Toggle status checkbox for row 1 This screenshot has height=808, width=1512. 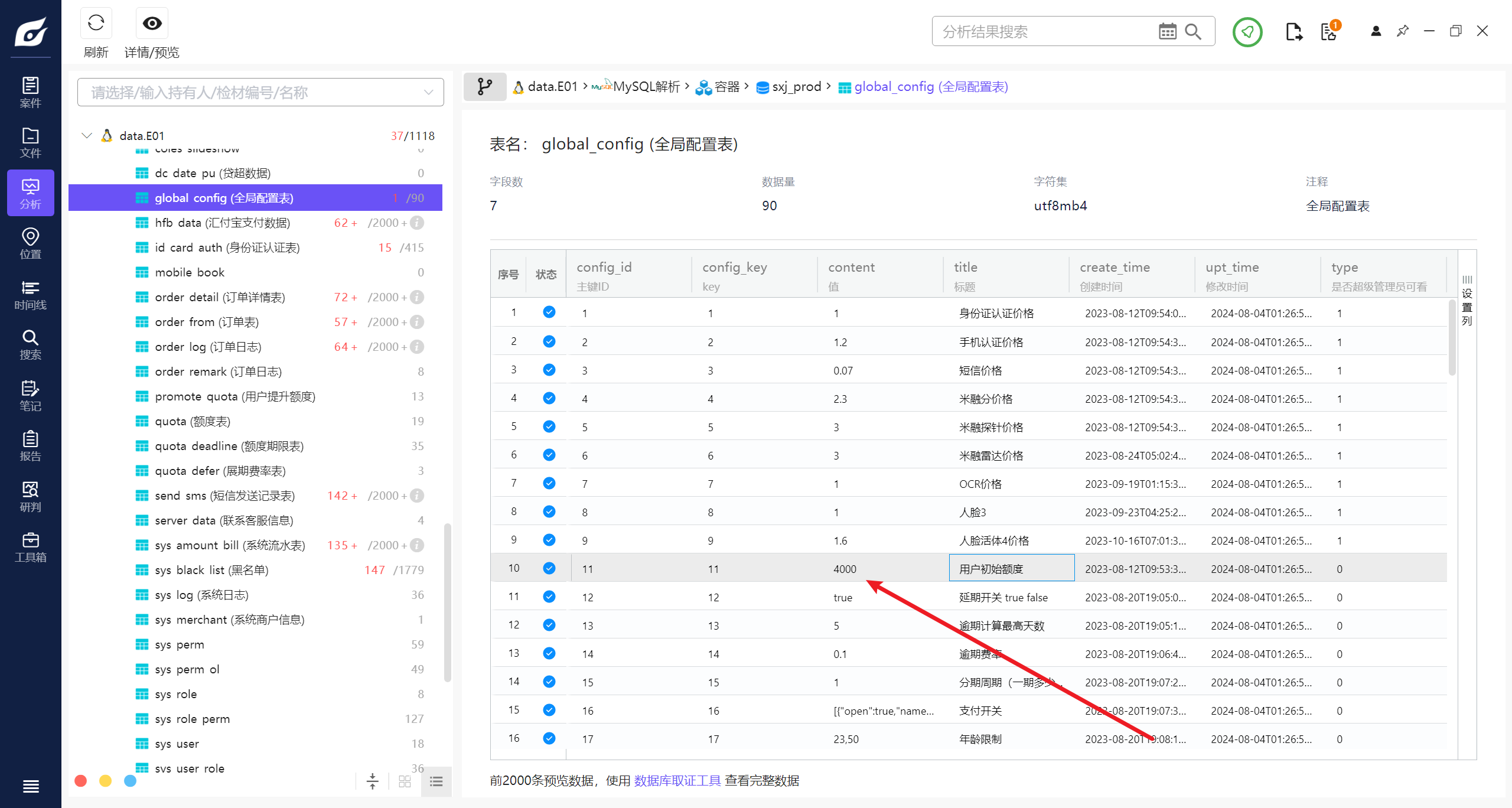549,312
